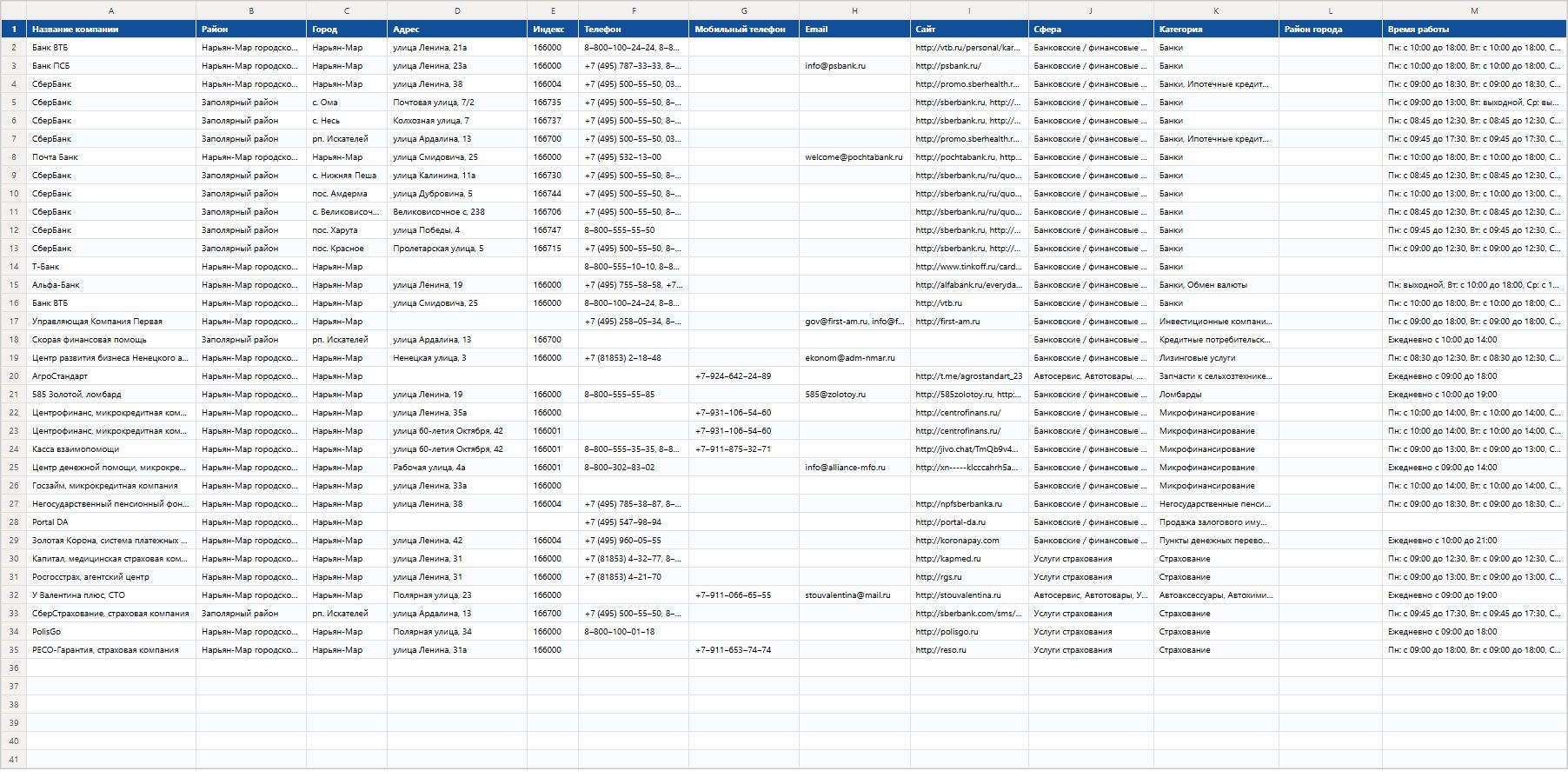Select the 'У Валентина плюс, СТО' cell

coord(111,595)
